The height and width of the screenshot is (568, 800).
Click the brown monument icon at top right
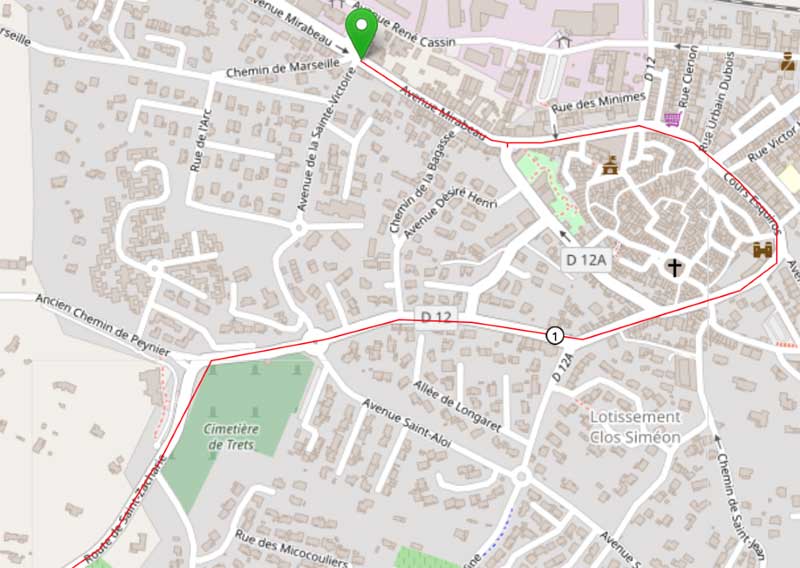pyautogui.click(x=788, y=61)
